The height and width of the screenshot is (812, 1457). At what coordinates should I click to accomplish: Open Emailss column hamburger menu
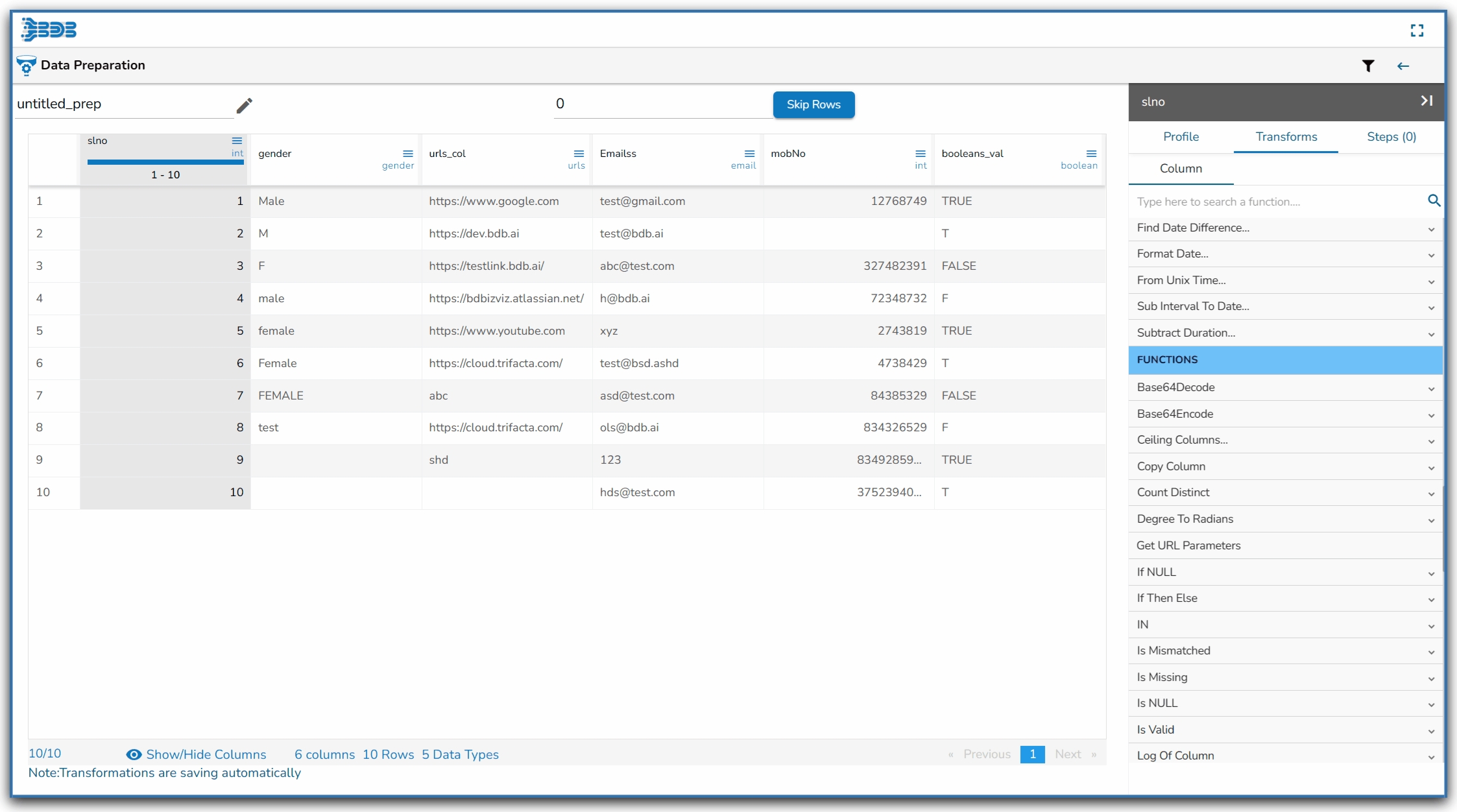point(749,154)
